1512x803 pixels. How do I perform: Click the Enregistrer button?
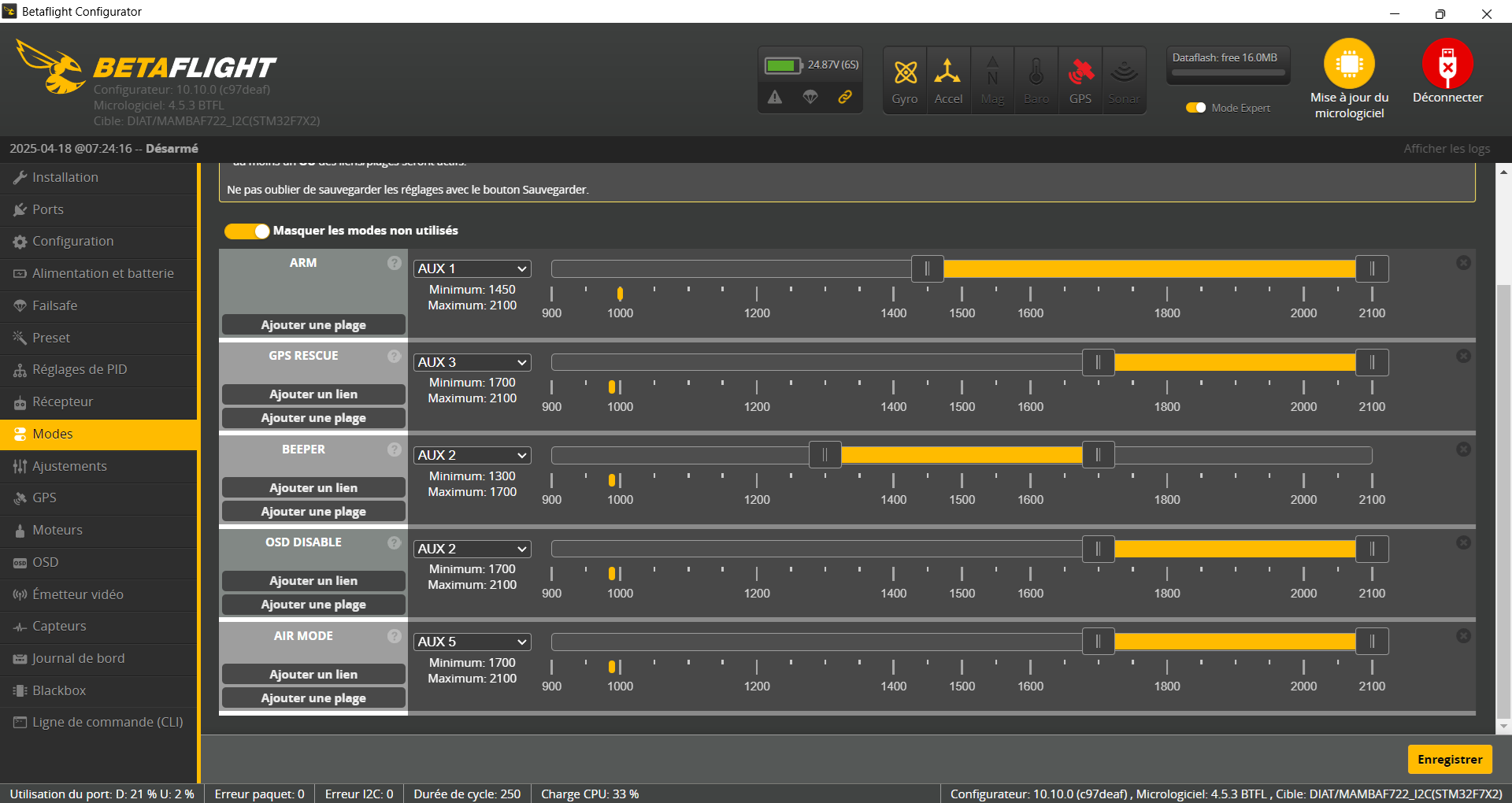[x=1449, y=759]
